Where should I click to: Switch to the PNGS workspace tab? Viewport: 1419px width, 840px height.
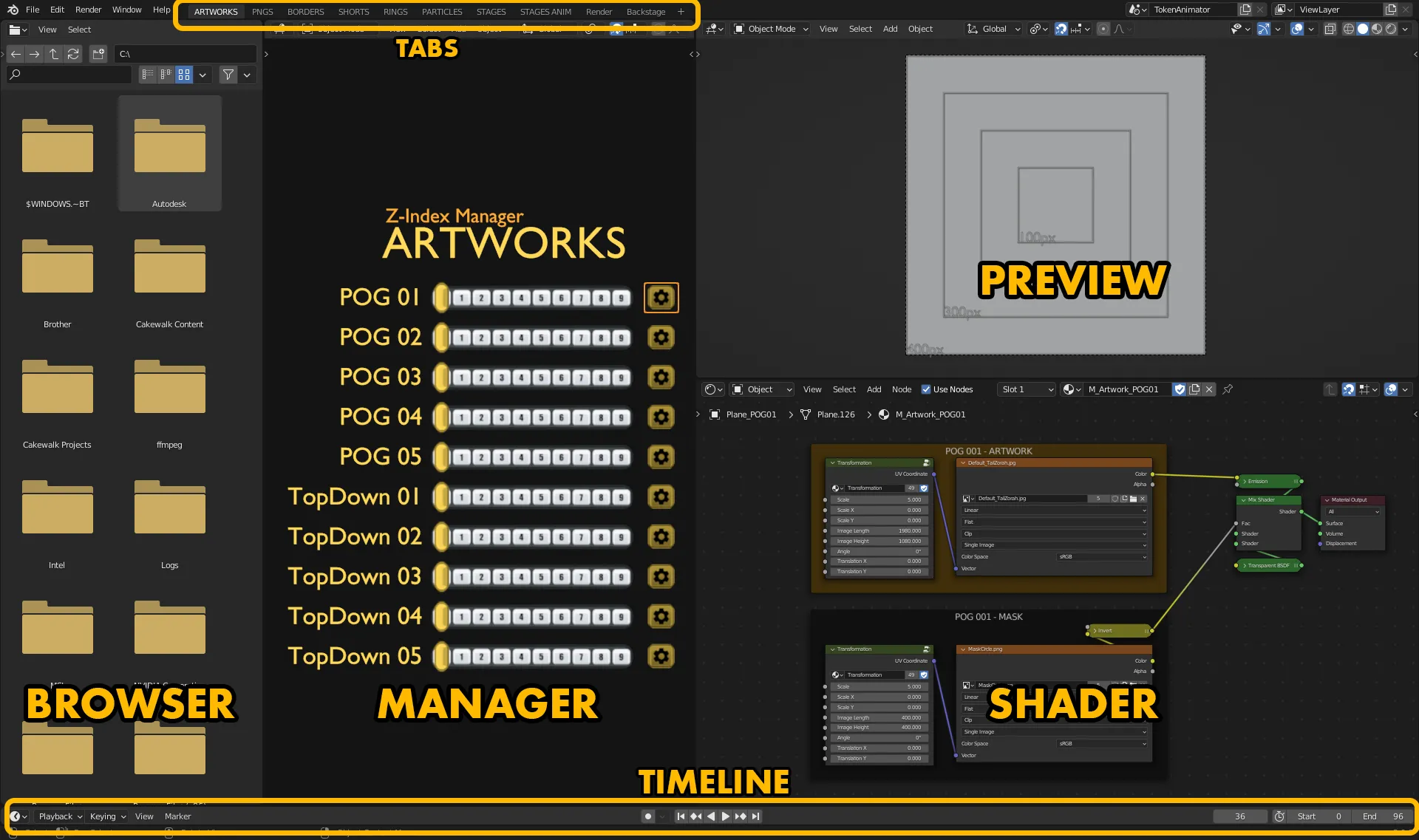[262, 12]
